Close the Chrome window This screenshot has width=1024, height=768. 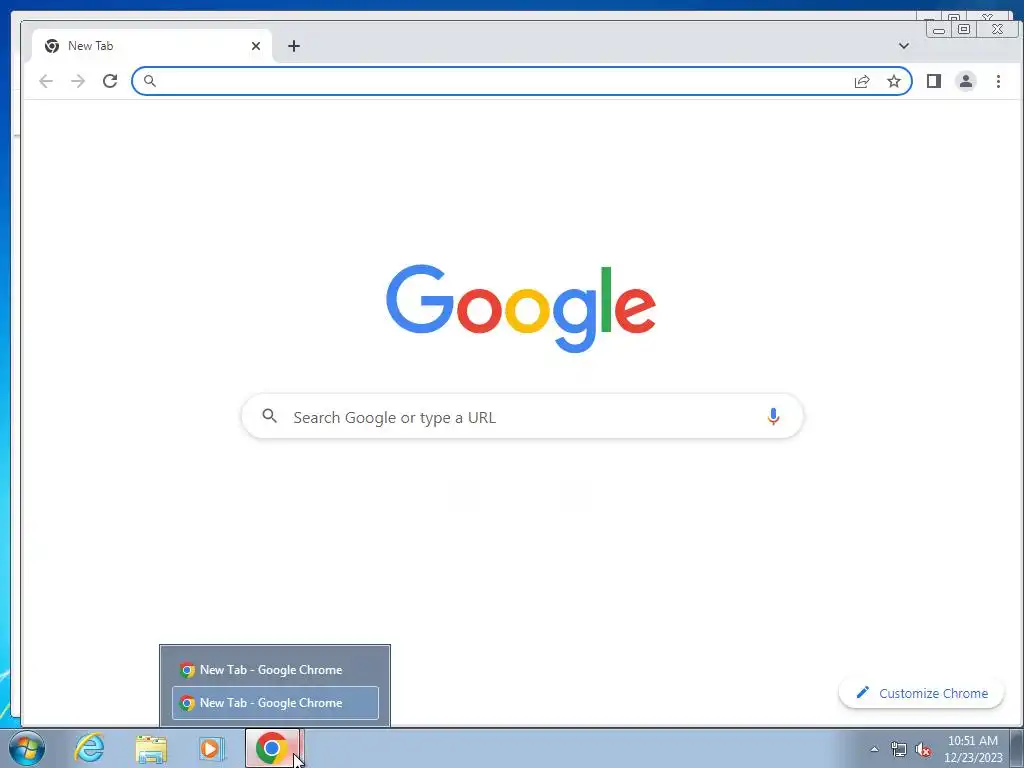point(997,29)
